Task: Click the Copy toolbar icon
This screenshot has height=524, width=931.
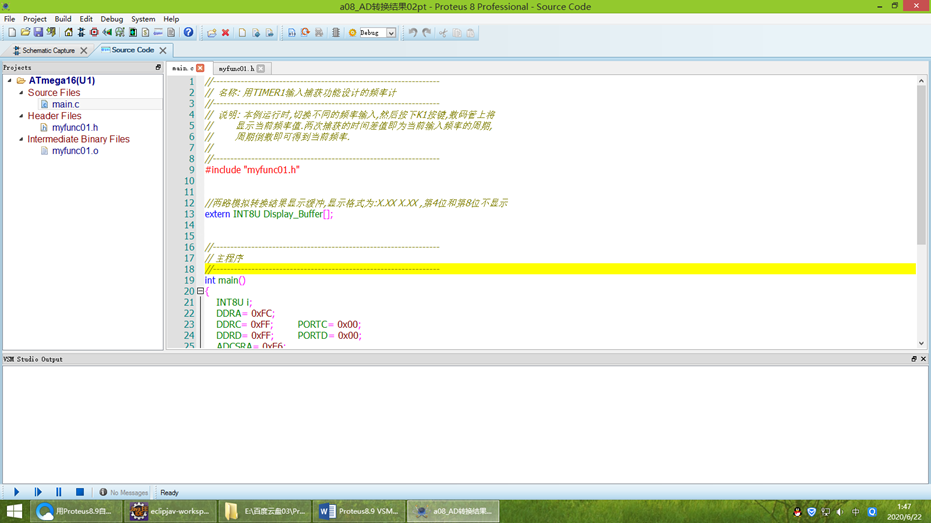Action: (457, 33)
